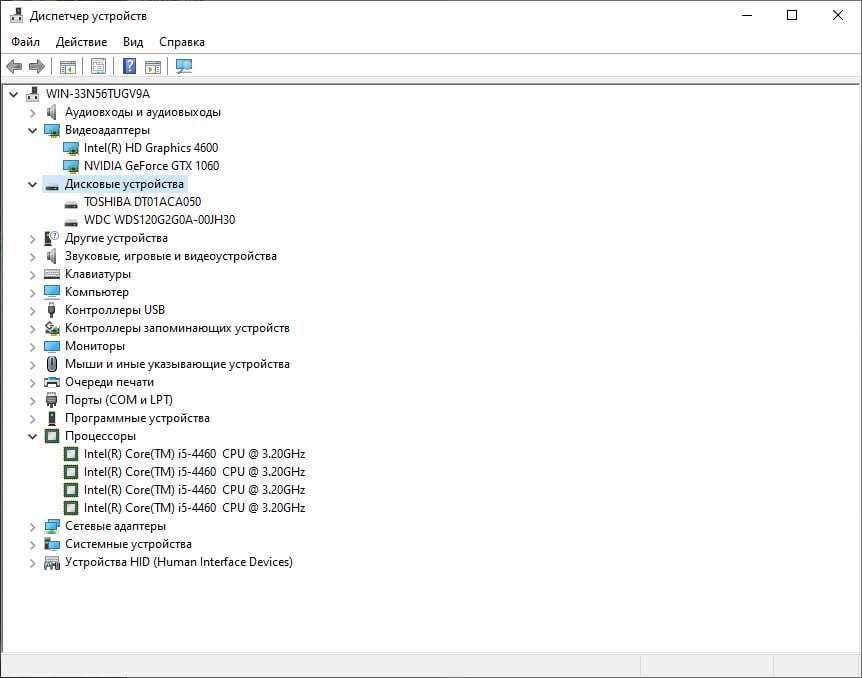Select Intel(R) HD Graphics 4600 text
The width and height of the screenshot is (862, 678).
pos(151,148)
